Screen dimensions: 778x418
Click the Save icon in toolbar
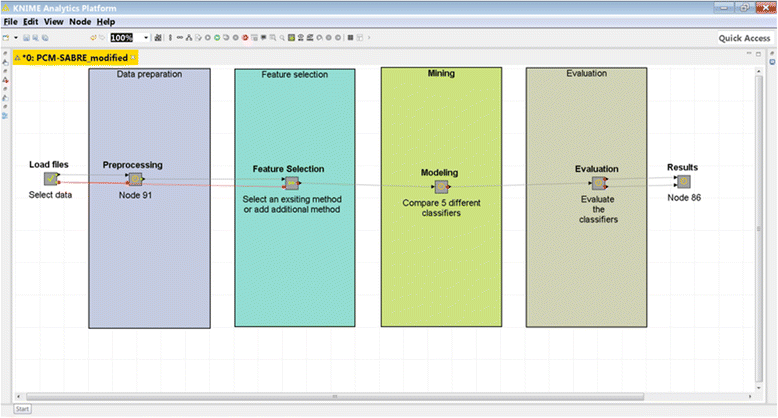tap(26, 38)
